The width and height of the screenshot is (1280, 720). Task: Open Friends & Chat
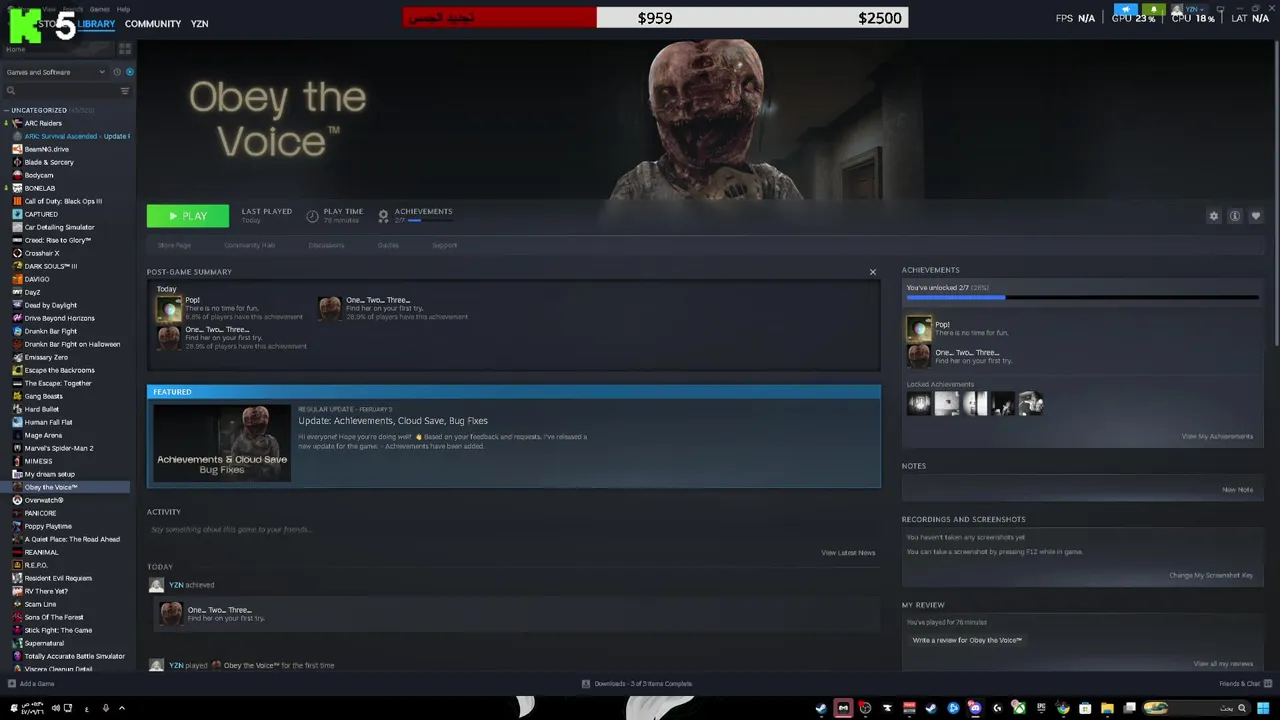tap(1244, 684)
